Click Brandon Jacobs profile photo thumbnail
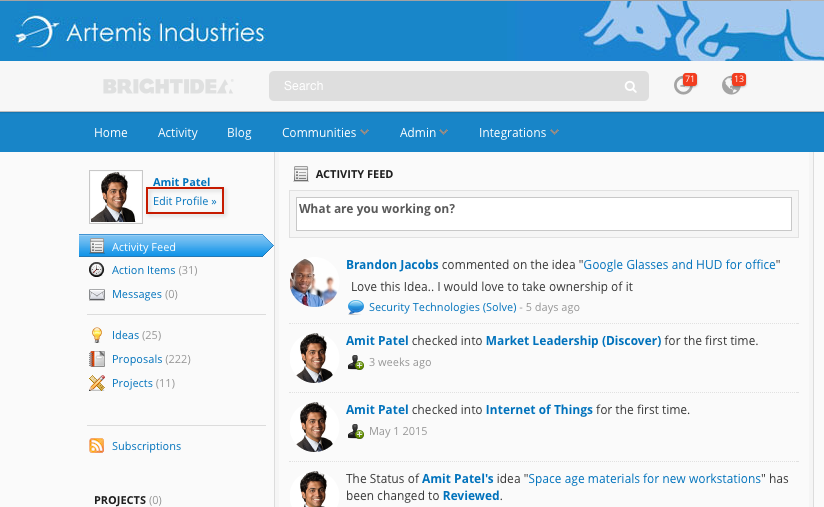This screenshot has width=824, height=507. [314, 282]
